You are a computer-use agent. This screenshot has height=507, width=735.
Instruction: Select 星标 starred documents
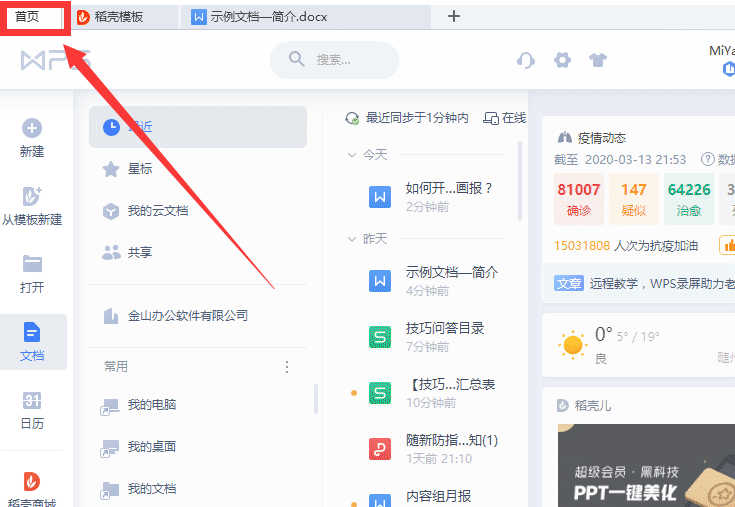click(140, 169)
